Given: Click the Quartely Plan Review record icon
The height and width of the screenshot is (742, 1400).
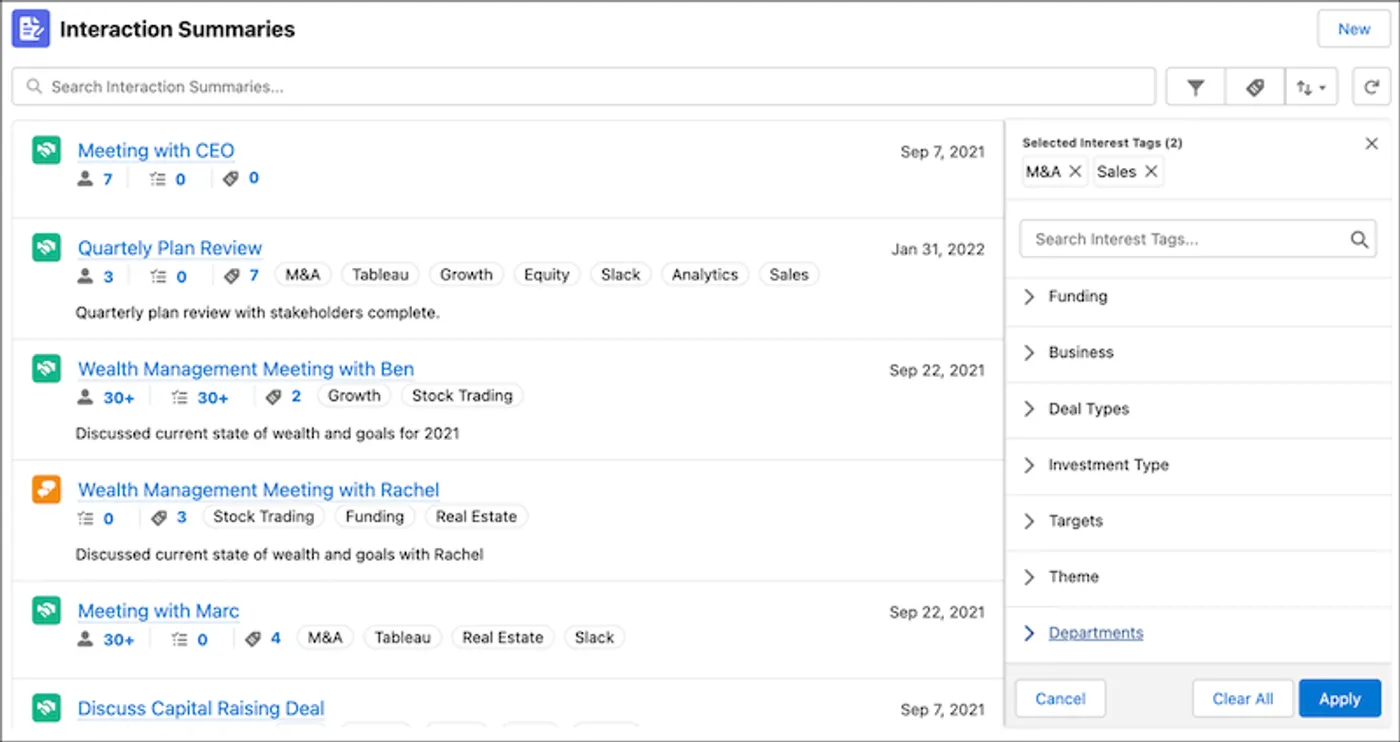Looking at the screenshot, I should pos(47,247).
